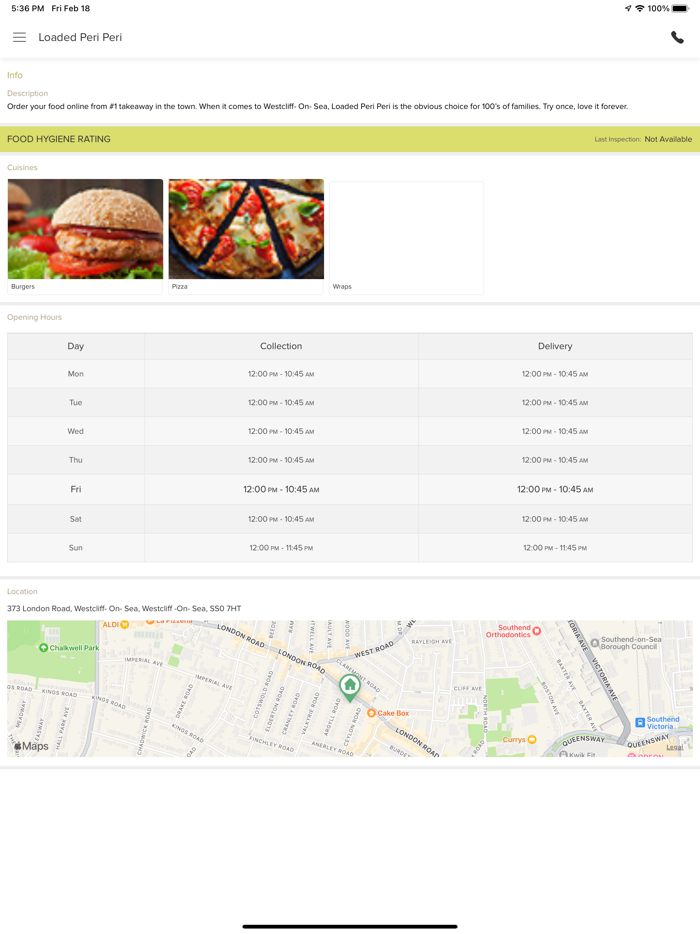Tap the Loaded Peri Peri title
700x934 pixels.
coord(80,37)
